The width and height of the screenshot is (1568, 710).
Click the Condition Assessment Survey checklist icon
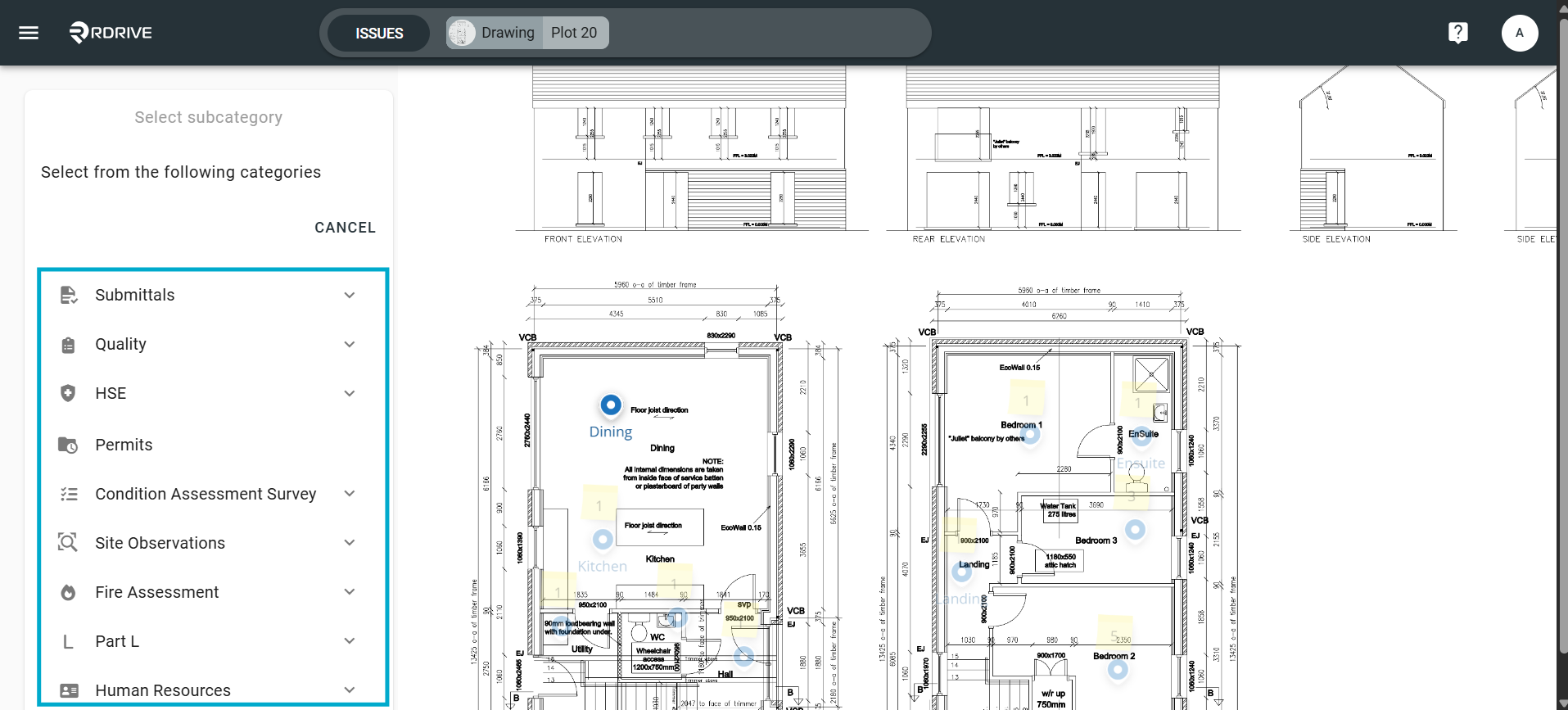pos(69,494)
